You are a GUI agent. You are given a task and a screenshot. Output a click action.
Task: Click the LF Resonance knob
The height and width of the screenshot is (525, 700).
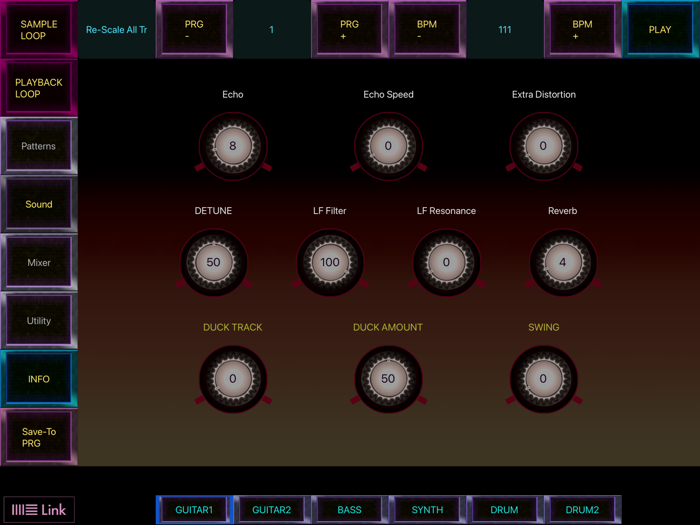446,262
